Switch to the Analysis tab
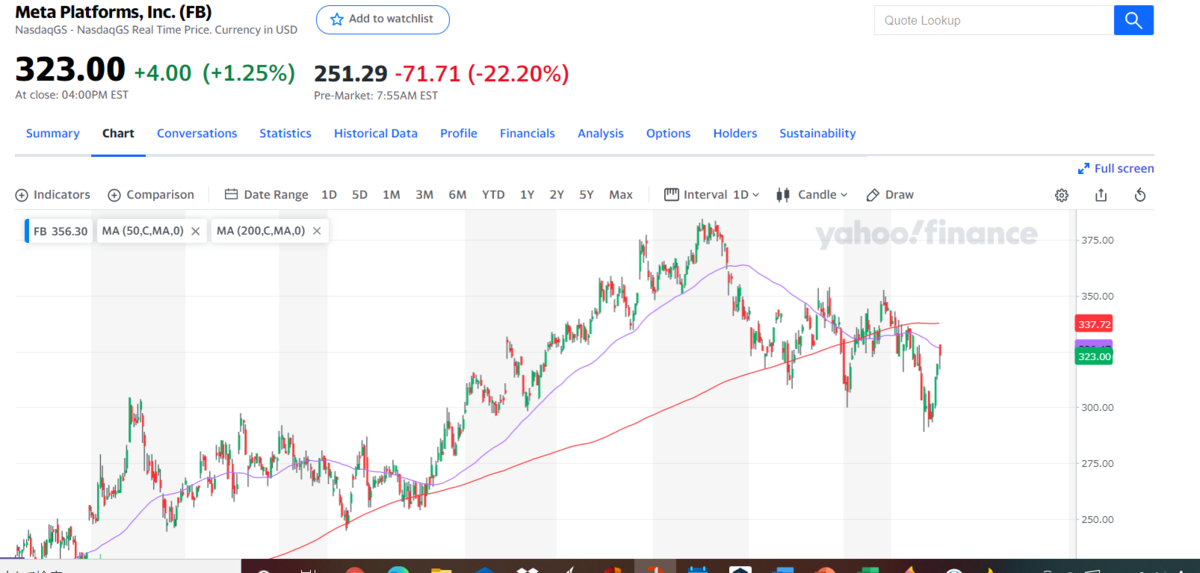Image resolution: width=1200 pixels, height=573 pixels. (600, 133)
